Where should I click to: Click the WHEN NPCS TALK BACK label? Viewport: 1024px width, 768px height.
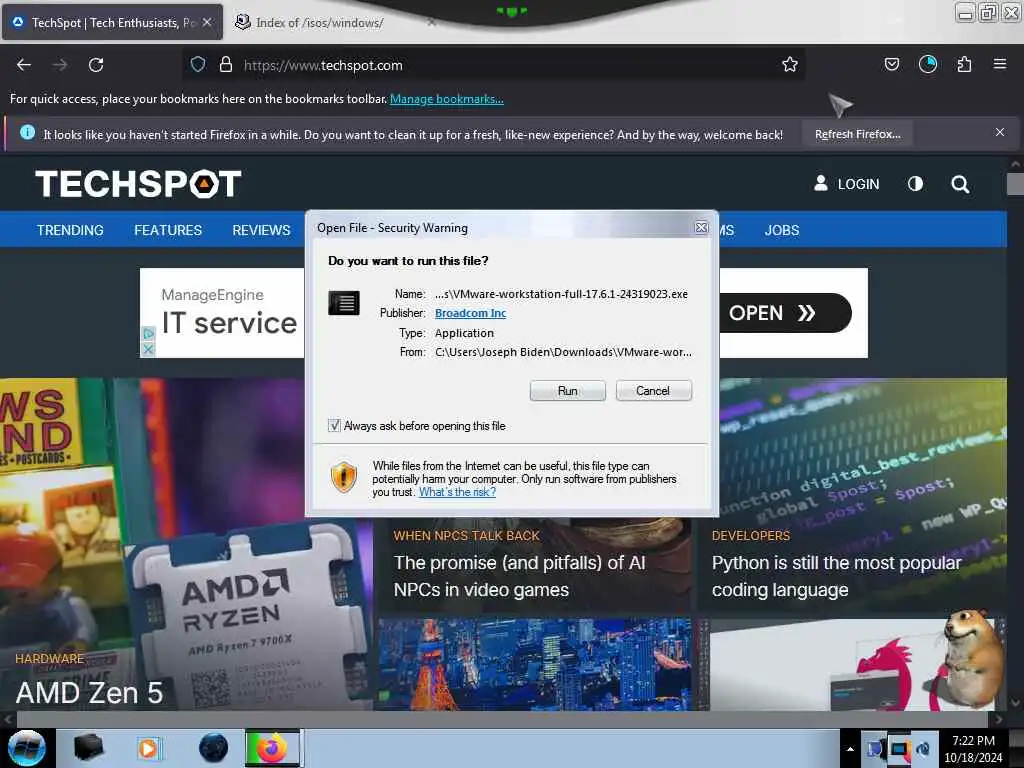coord(466,536)
